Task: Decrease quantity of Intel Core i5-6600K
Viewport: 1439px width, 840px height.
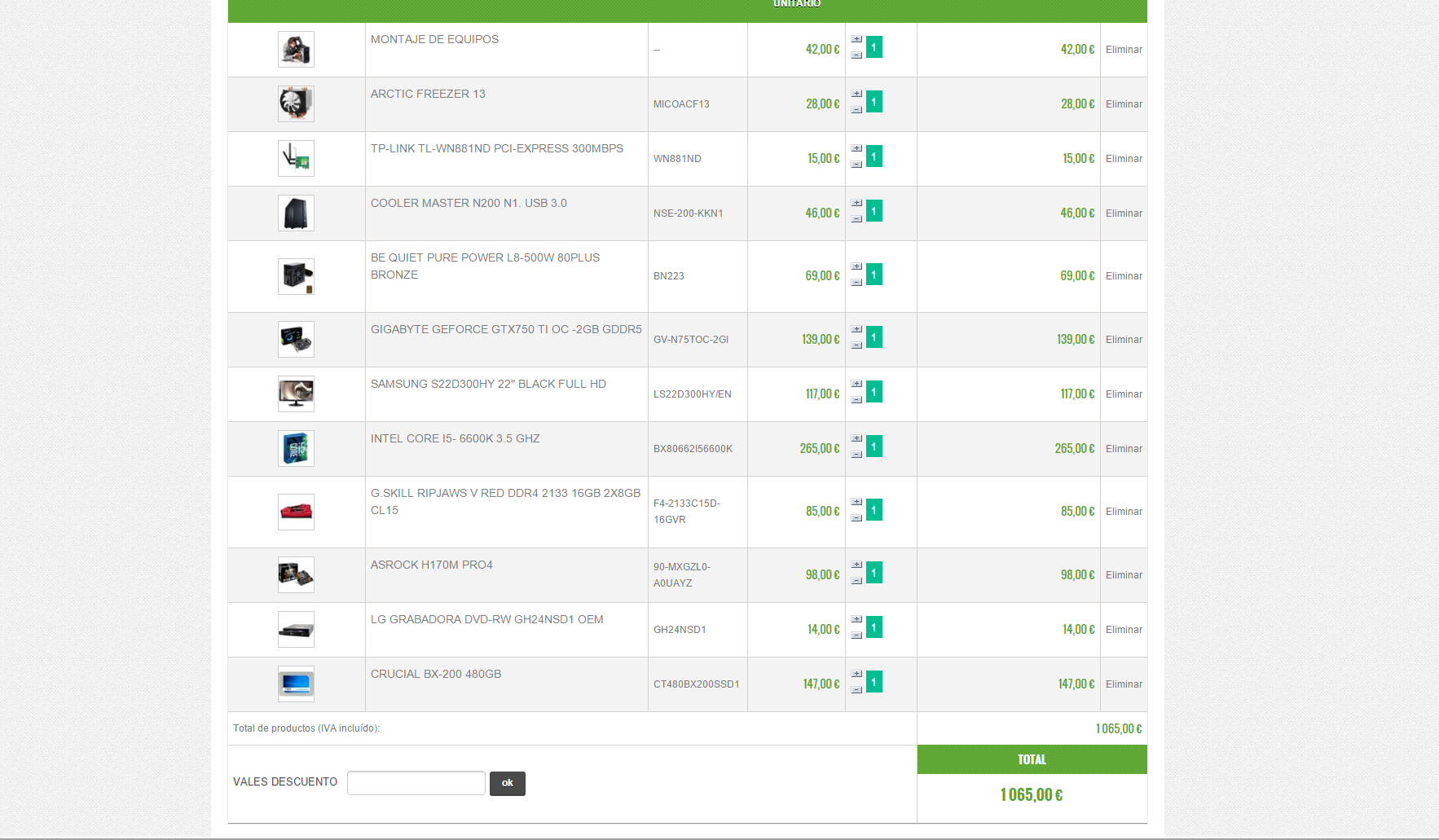Action: [x=856, y=455]
